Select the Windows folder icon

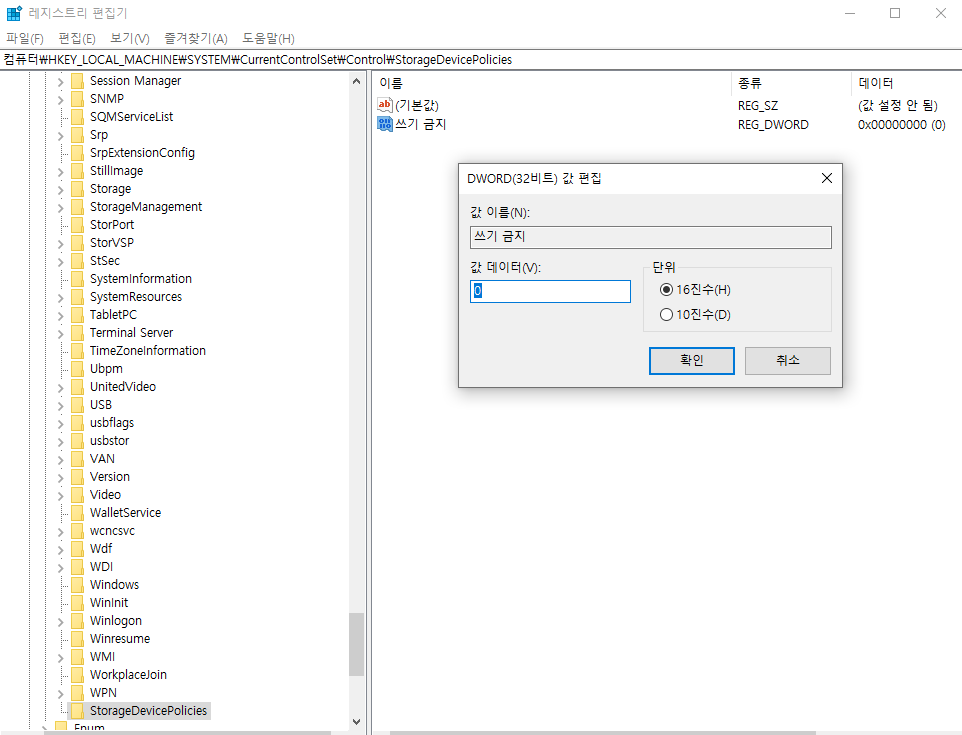coord(77,585)
